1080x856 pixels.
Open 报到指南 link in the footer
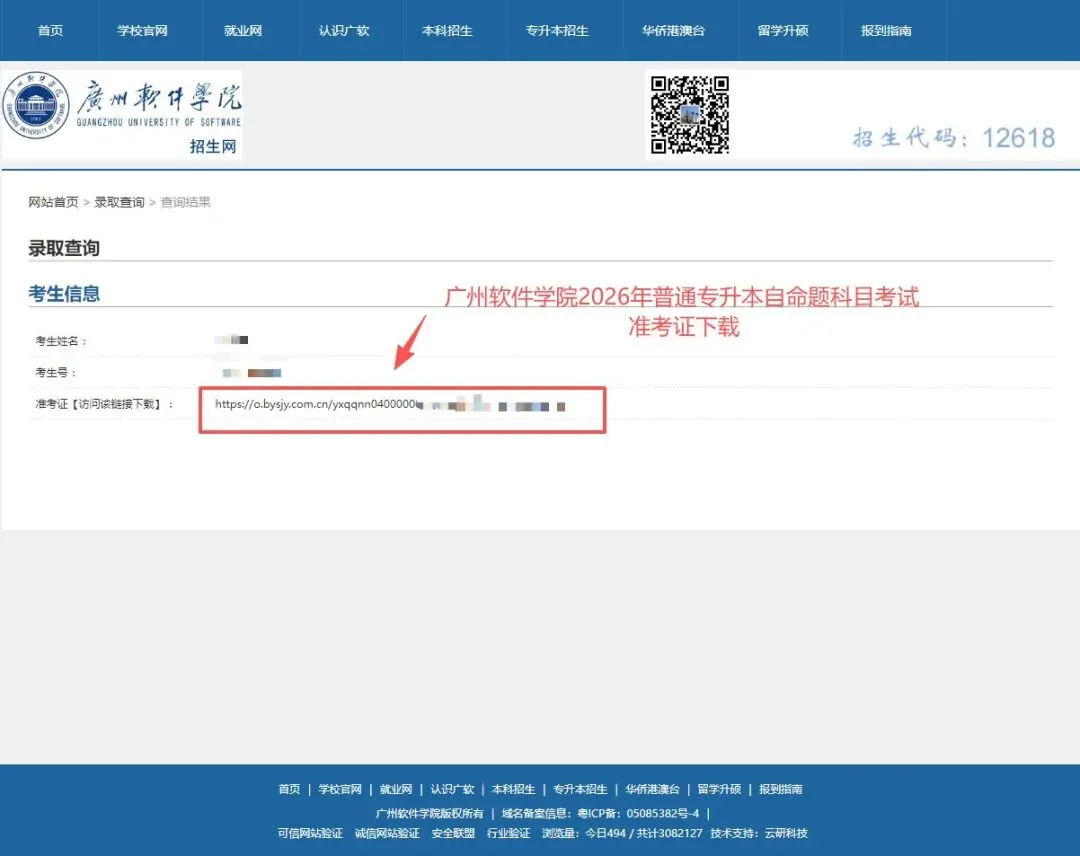(780, 789)
